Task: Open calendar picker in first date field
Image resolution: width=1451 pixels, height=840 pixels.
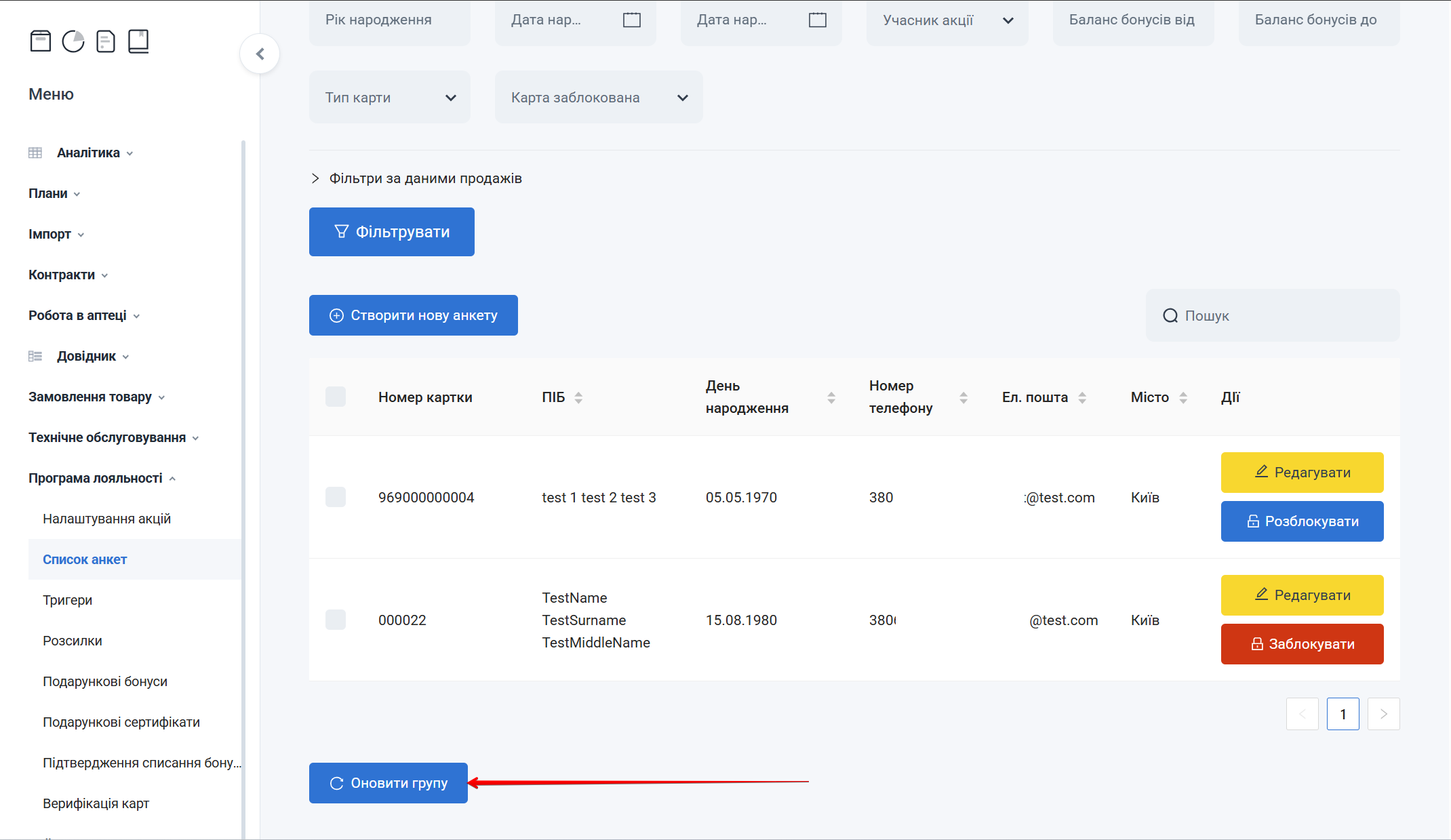Action: [x=631, y=20]
